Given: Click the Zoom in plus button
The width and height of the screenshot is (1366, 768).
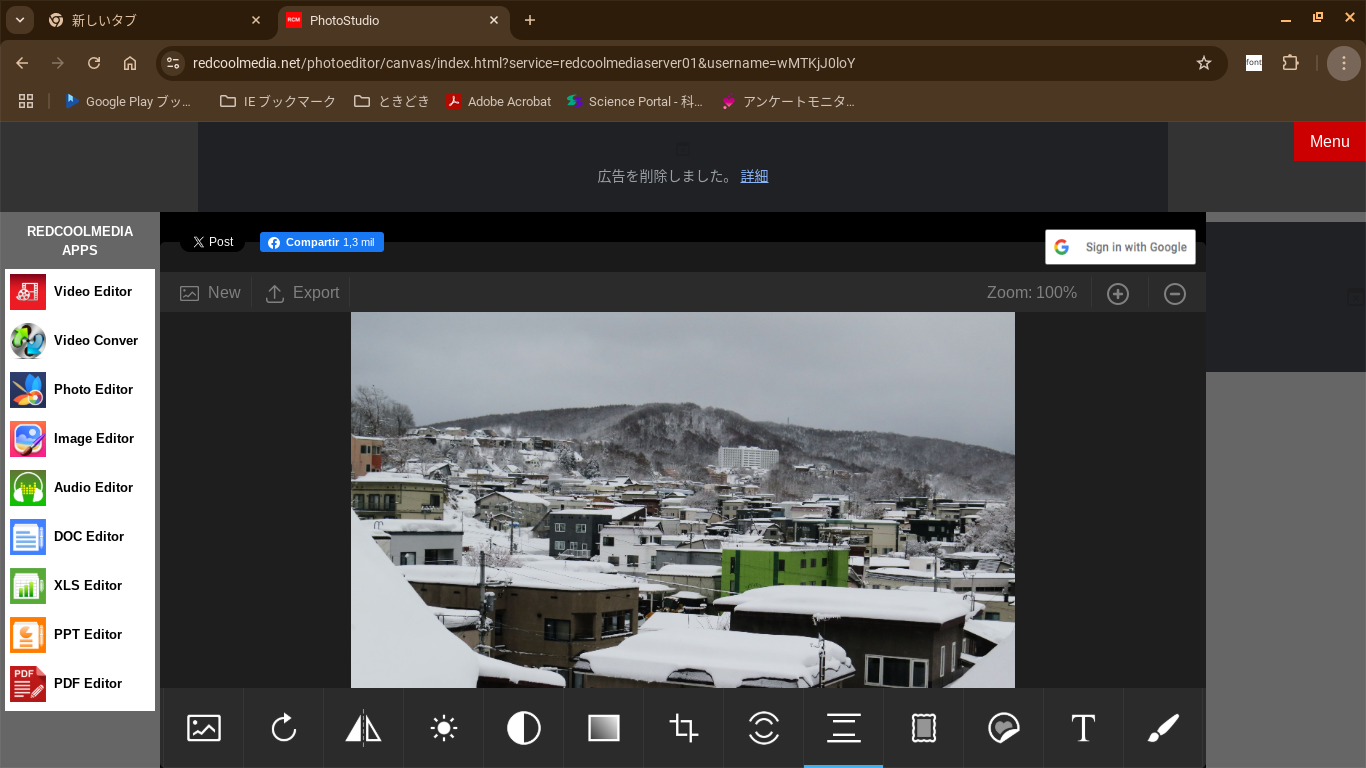Looking at the screenshot, I should click(x=1118, y=293).
